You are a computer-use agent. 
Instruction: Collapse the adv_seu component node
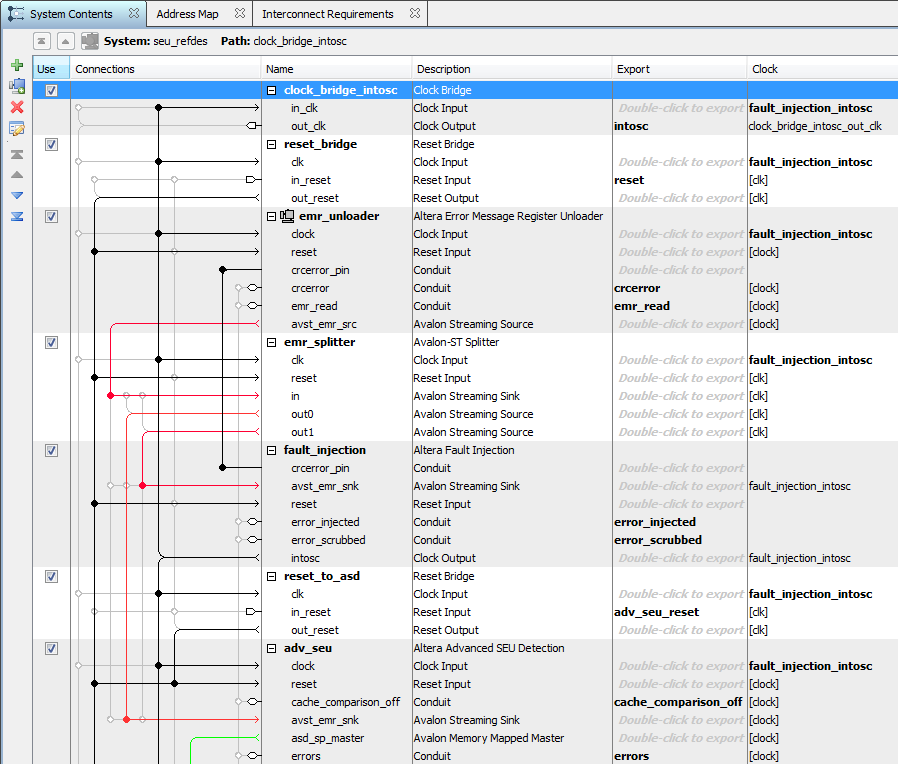pyautogui.click(x=271, y=648)
